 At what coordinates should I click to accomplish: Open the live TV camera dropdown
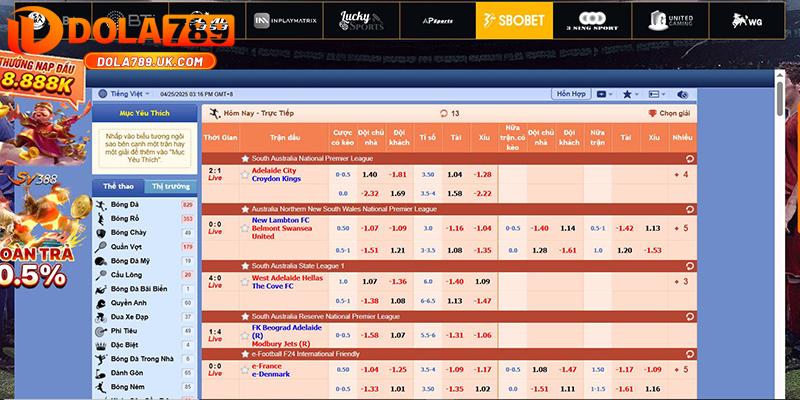[x=605, y=94]
